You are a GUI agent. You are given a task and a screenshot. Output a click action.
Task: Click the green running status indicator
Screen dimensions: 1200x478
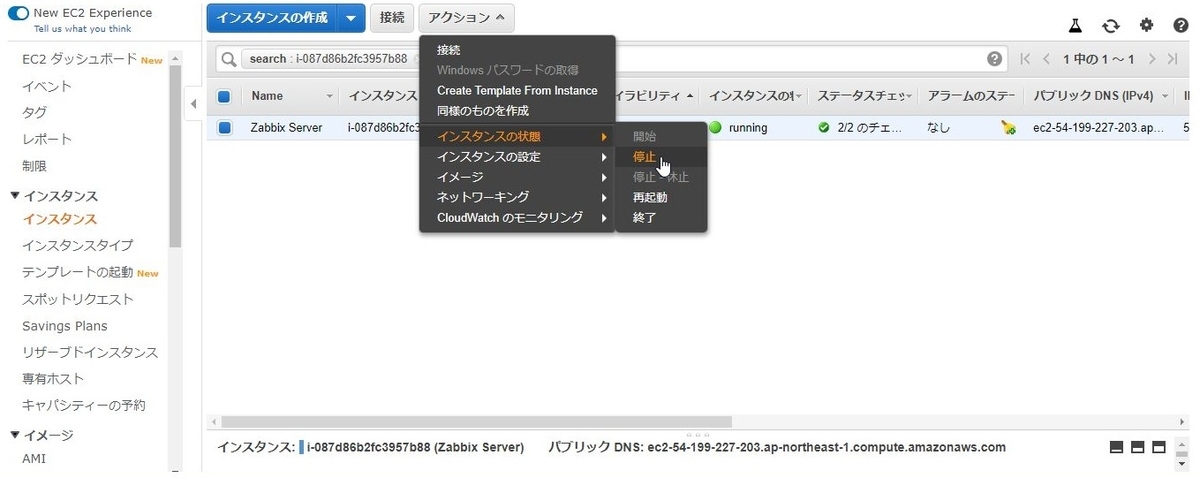tap(715, 128)
